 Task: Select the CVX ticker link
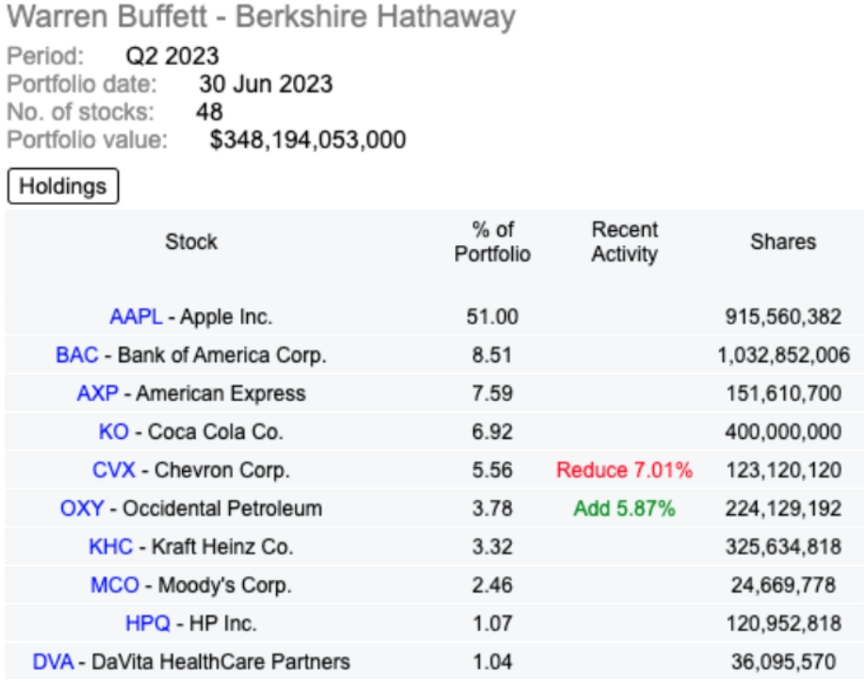click(113, 470)
